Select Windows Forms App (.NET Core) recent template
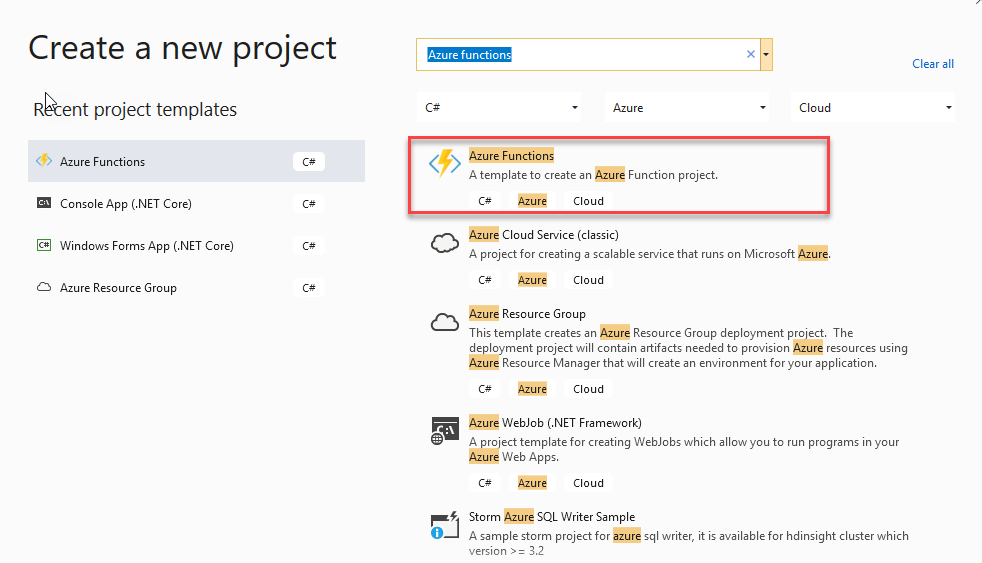This screenshot has height=563, width=982. [196, 245]
